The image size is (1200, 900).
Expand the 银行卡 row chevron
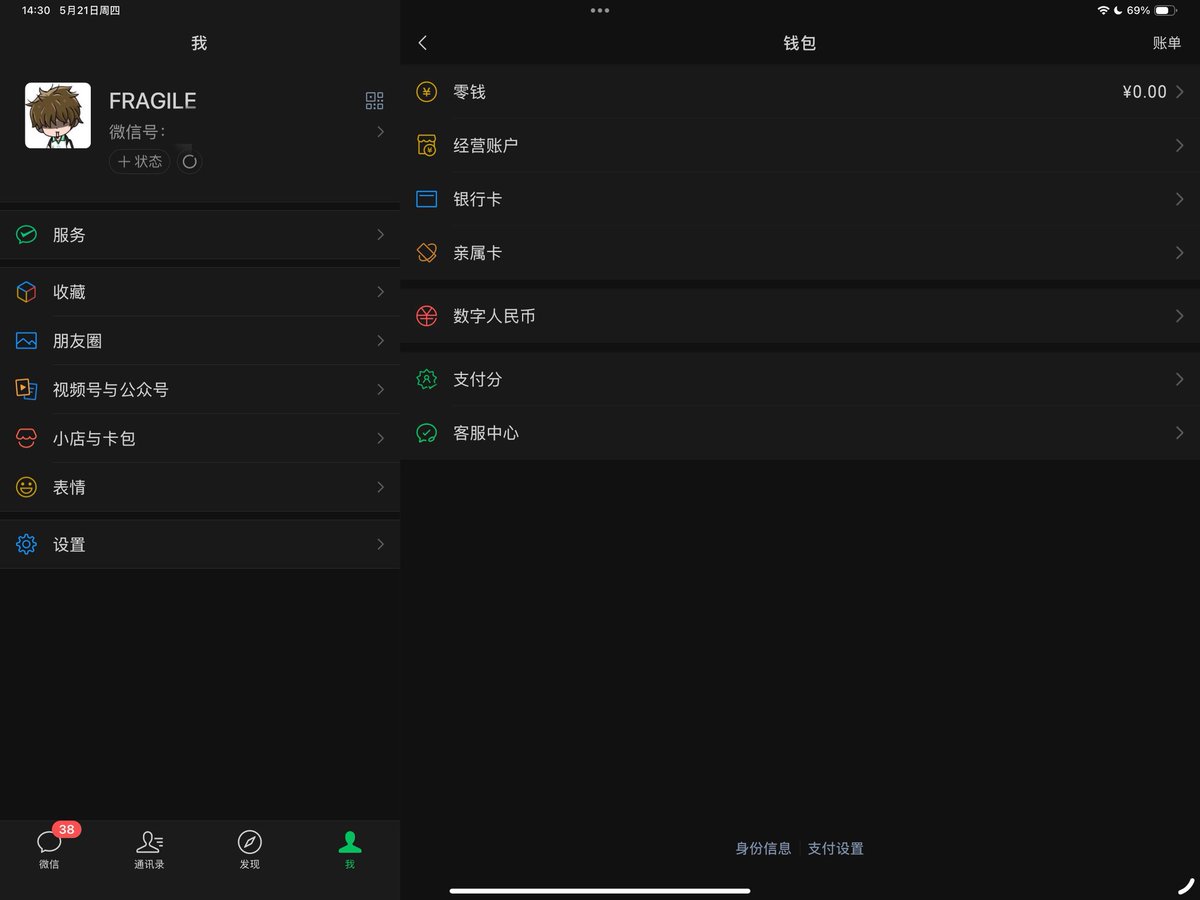coord(1180,199)
